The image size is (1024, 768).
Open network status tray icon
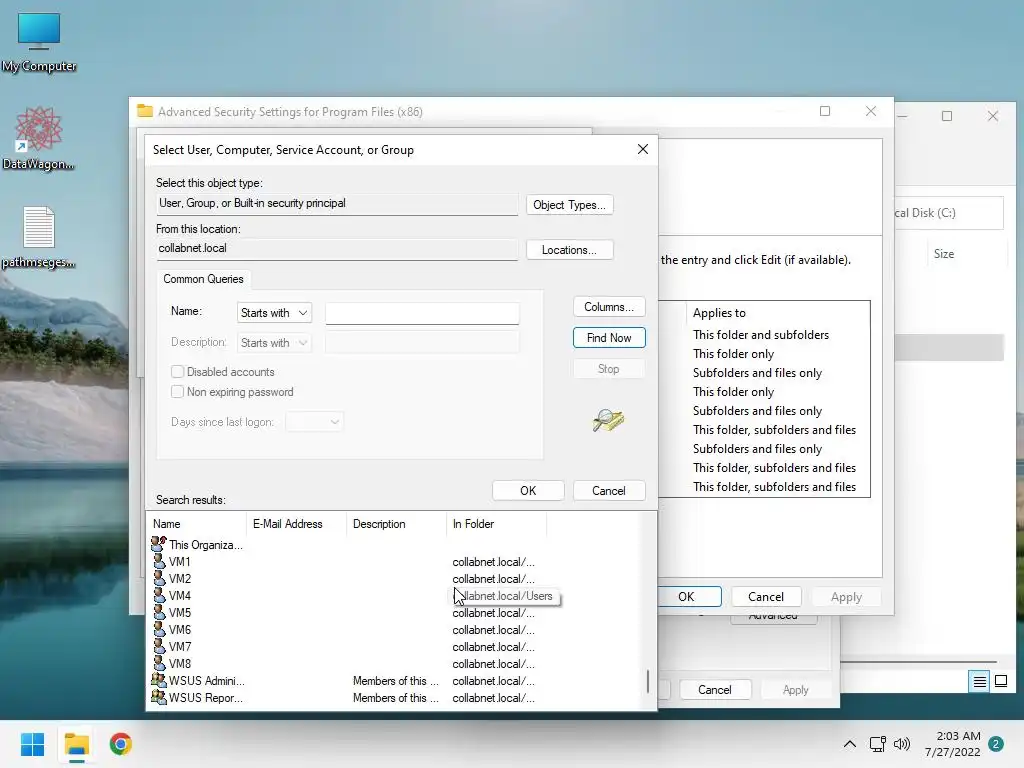[877, 744]
